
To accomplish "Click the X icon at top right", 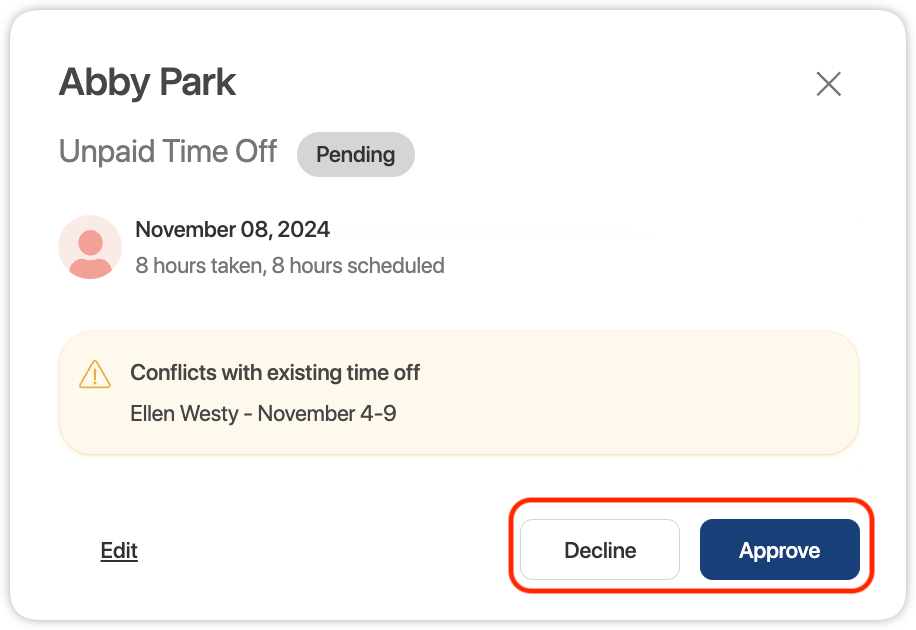I will pyautogui.click(x=828, y=84).
